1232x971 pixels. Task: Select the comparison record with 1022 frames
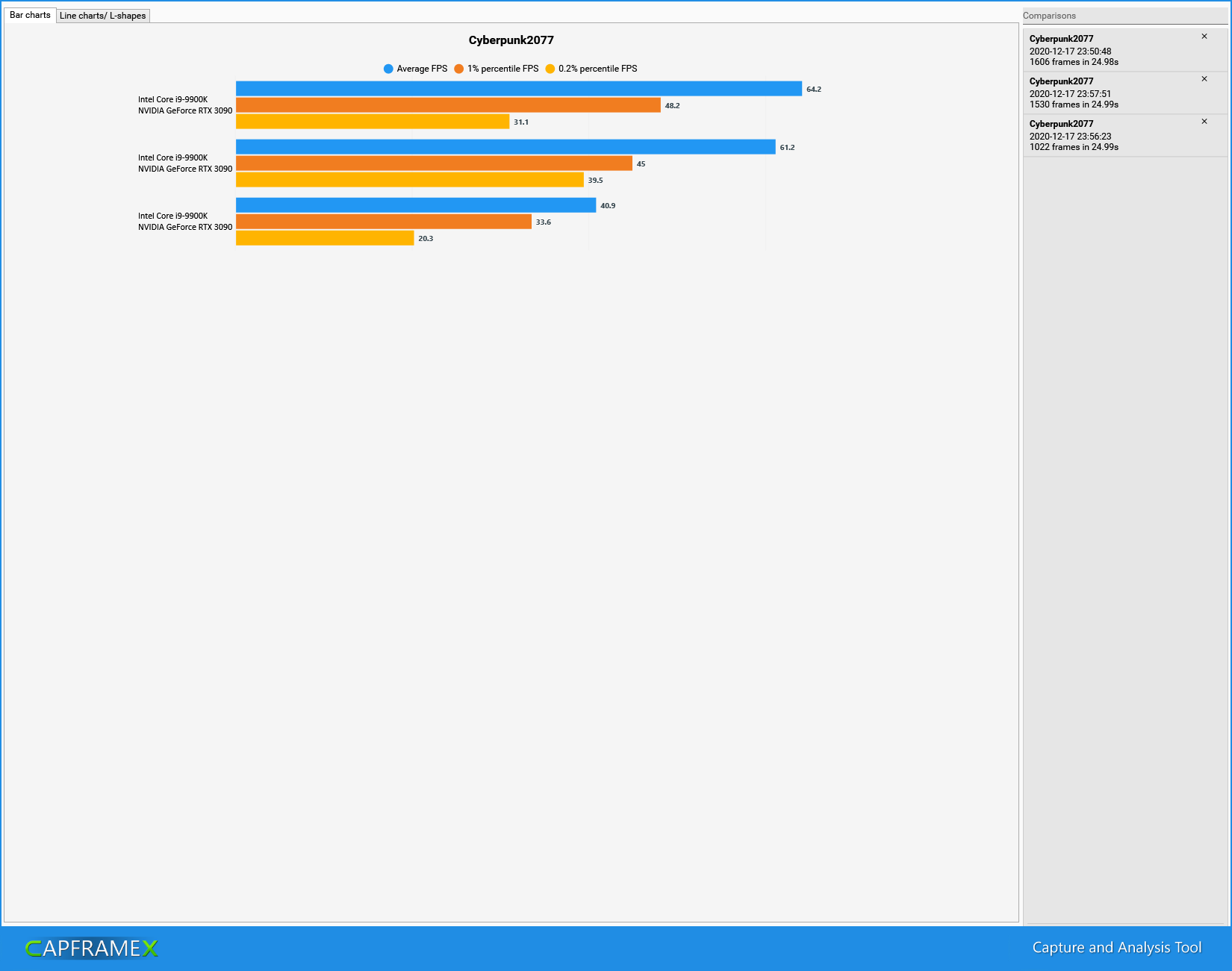click(1125, 135)
